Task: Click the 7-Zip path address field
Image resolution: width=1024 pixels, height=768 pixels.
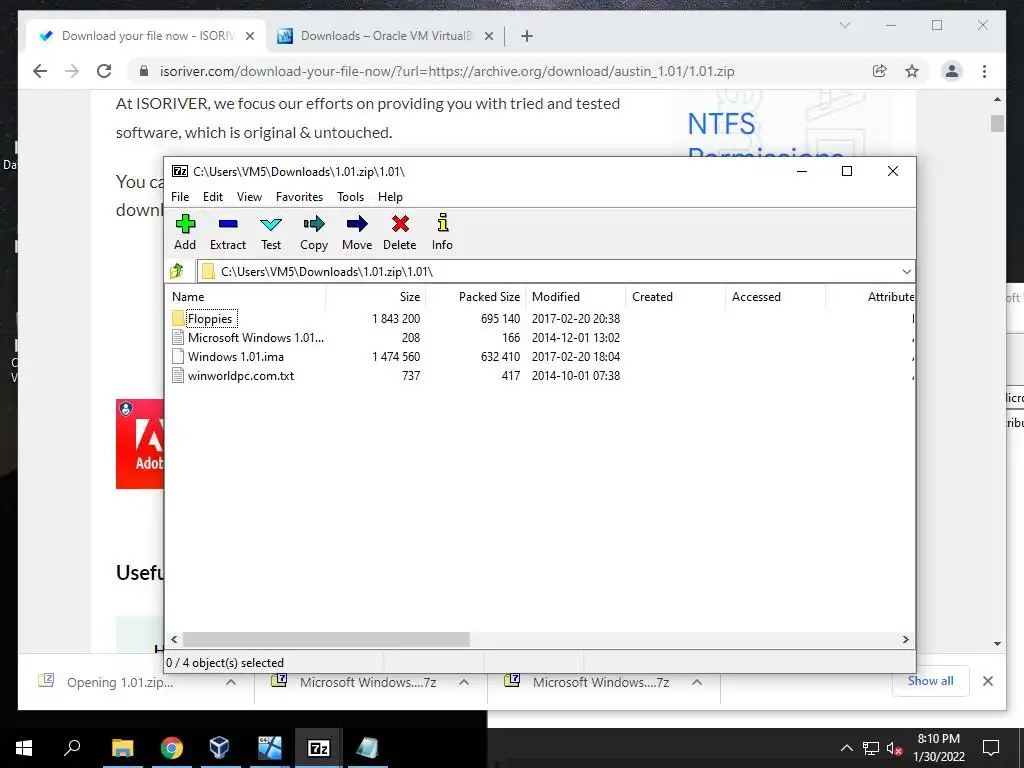Action: (549, 272)
